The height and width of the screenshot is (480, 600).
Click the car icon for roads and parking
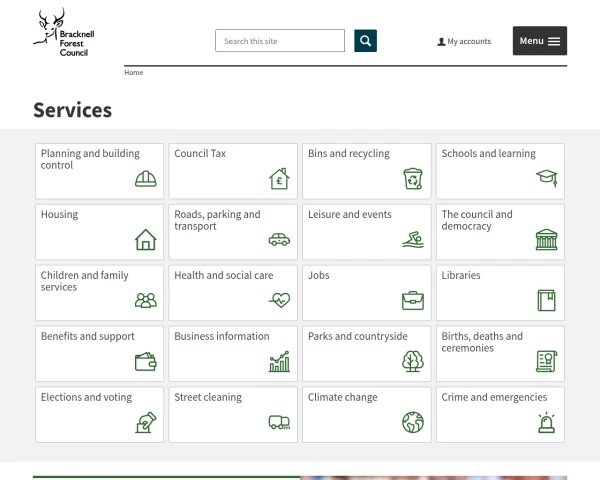(x=279, y=240)
